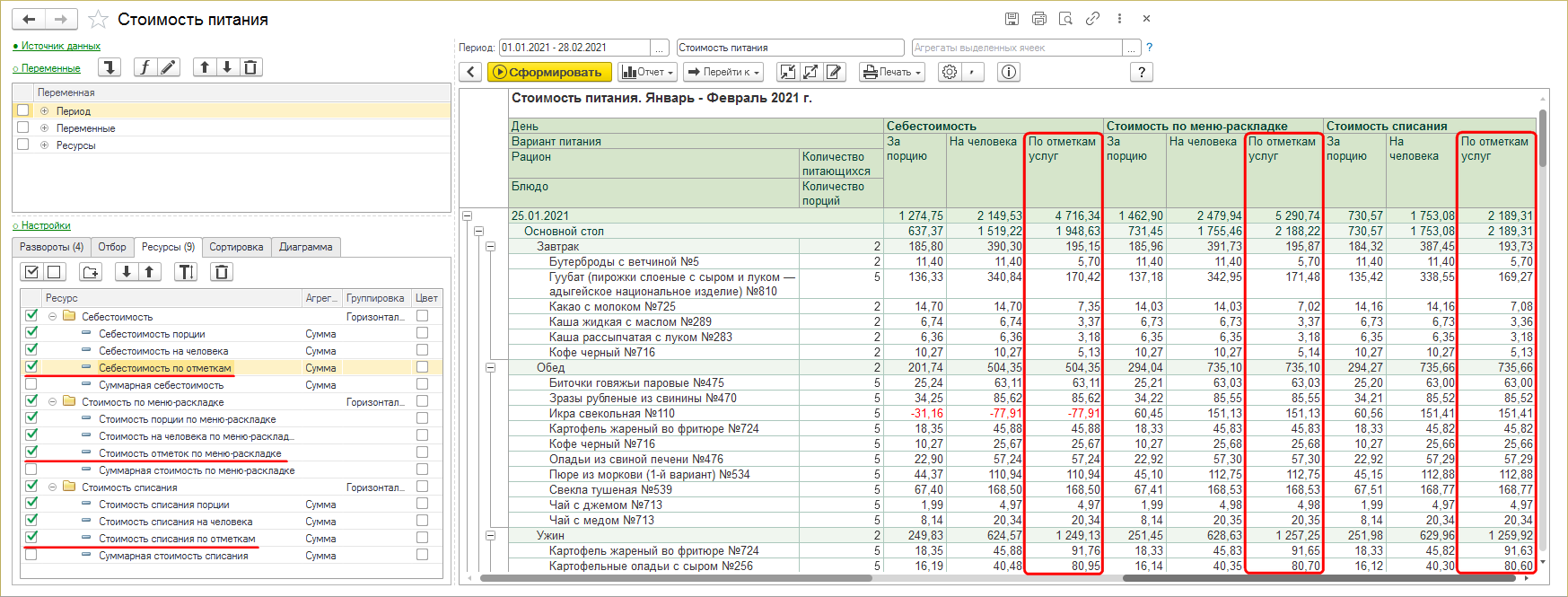Viewport: 1568px width, 597px height.
Task: Open the 'Отчет' dropdown menu
Action: [x=647, y=72]
